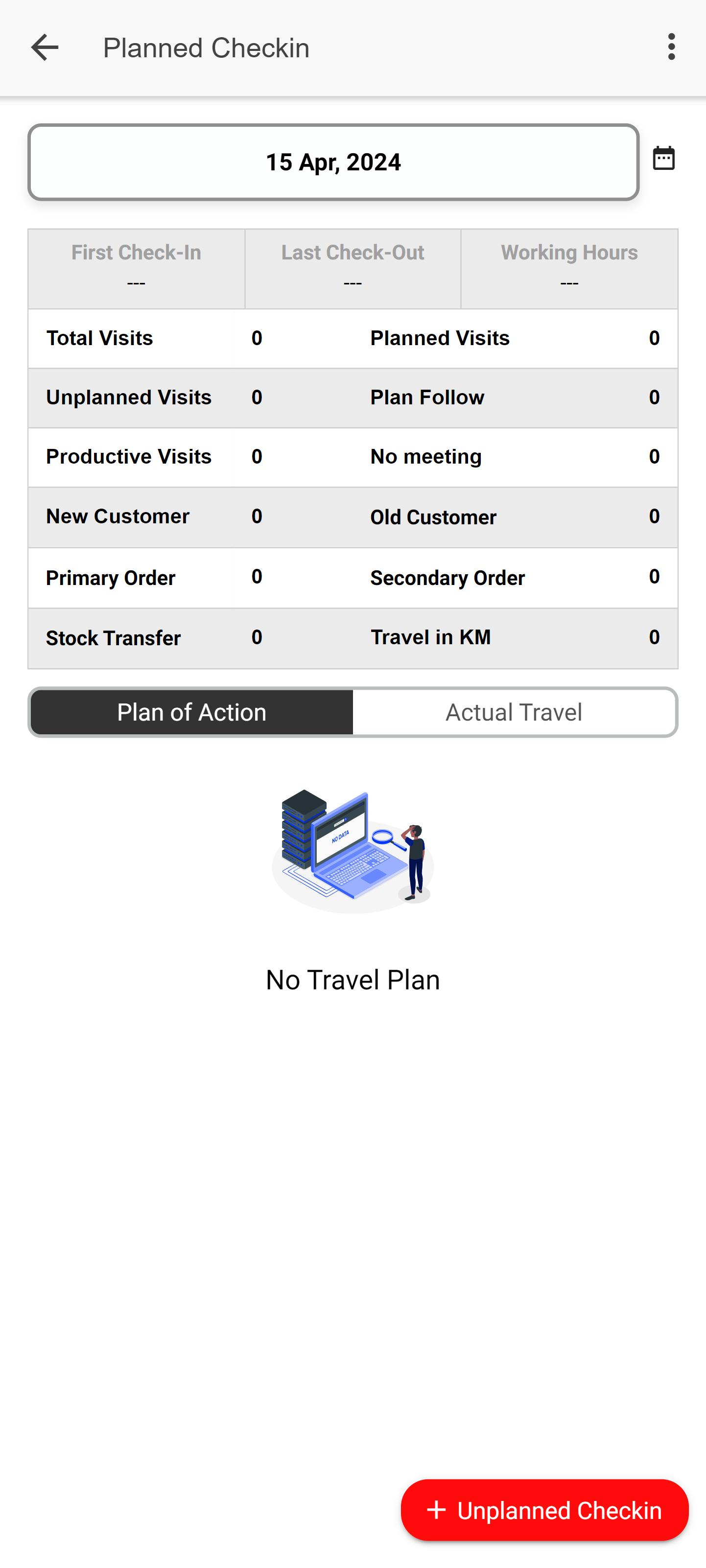Tap the Secondary Order label
This screenshot has height=1568, width=706.
click(x=447, y=578)
